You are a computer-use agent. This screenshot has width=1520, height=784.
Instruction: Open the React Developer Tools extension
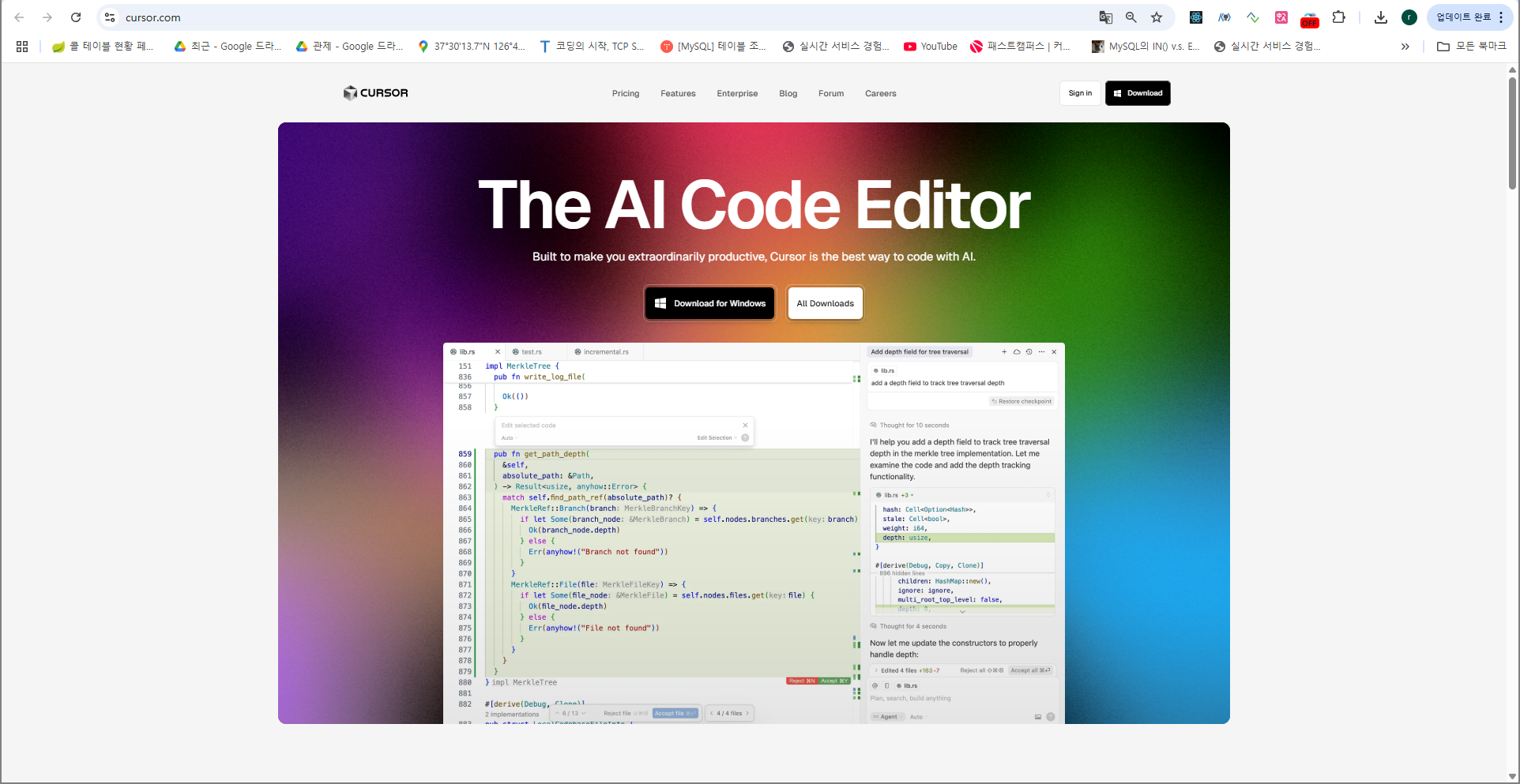pos(1196,17)
